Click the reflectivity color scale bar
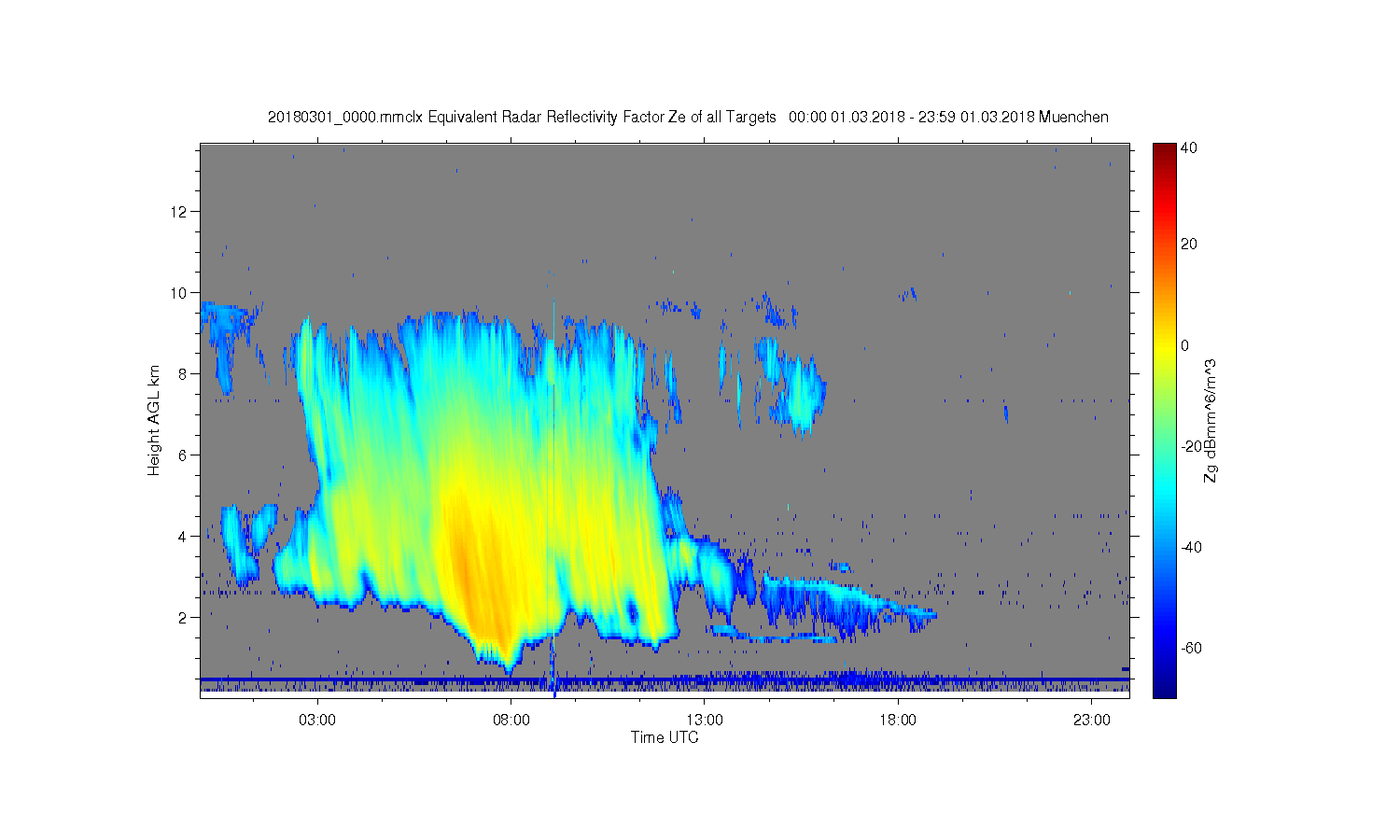Viewport: 1400px width, 840px height. (1164, 420)
